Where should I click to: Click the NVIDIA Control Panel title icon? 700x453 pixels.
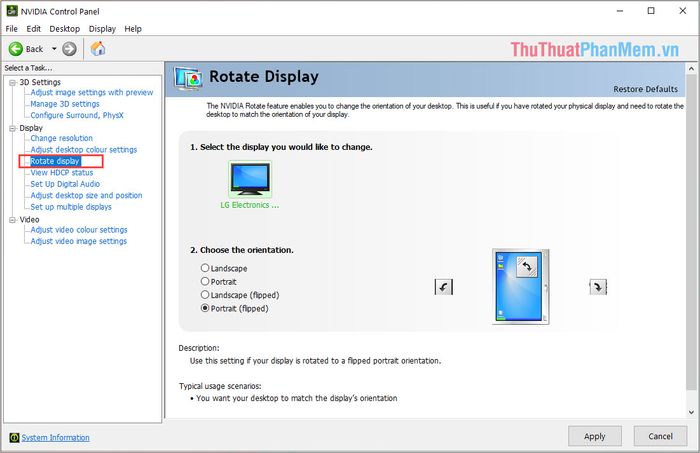click(12, 11)
